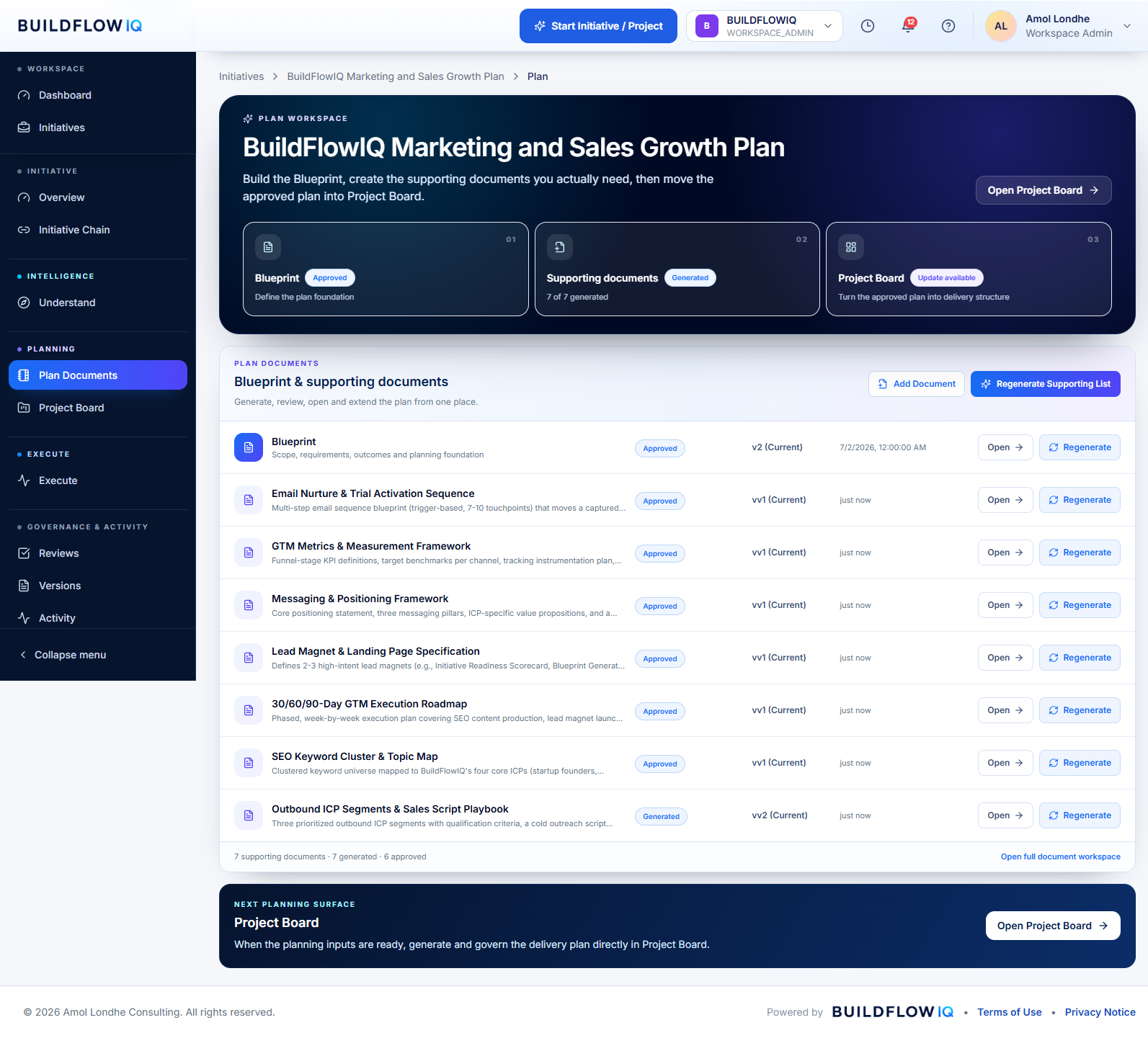1148x1038 pixels.
Task: Click the SEO Keyword Cluster document icon
Action: pos(249,763)
